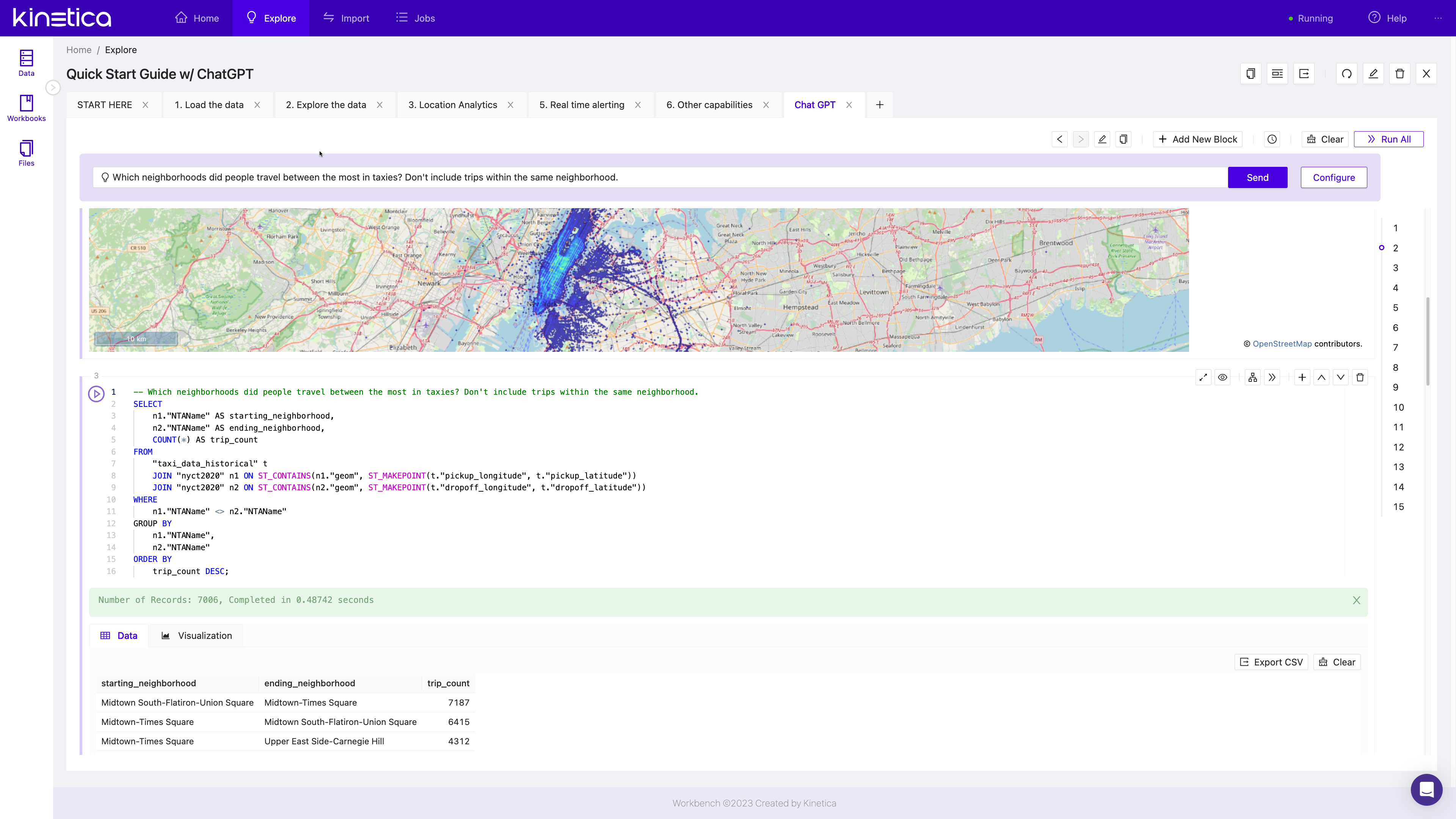Open the top-right ellipsis menu
1456x819 pixels.
point(1438,18)
